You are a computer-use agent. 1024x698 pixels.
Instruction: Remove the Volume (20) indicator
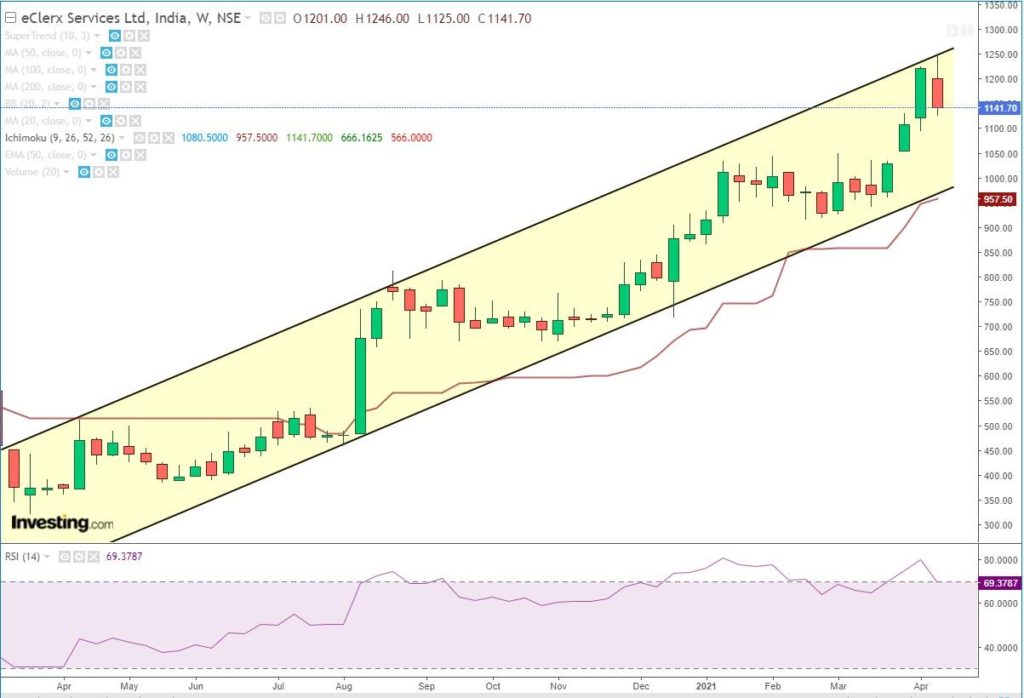pyautogui.click(x=113, y=172)
